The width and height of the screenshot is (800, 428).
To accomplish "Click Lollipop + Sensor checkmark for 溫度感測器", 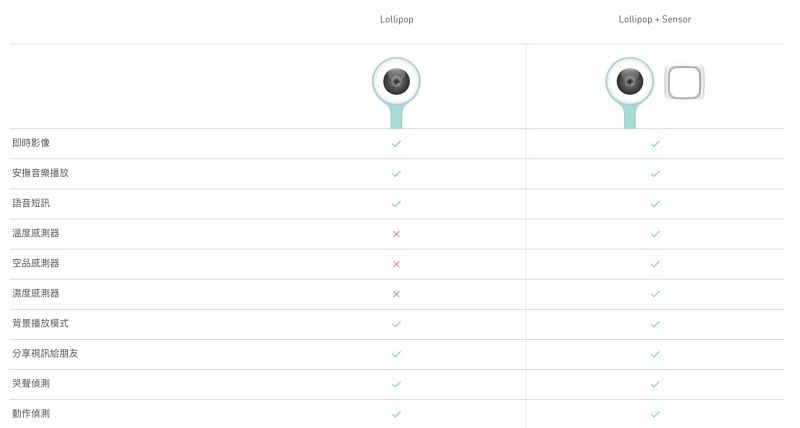I will tap(655, 233).
